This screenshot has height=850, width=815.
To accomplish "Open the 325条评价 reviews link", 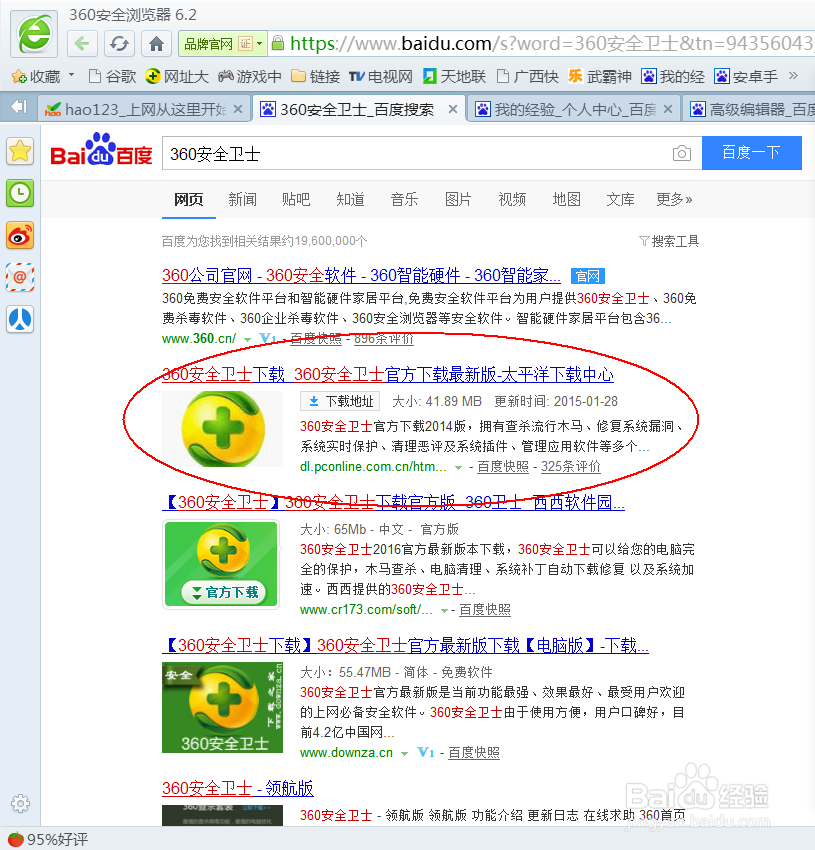I will [571, 466].
